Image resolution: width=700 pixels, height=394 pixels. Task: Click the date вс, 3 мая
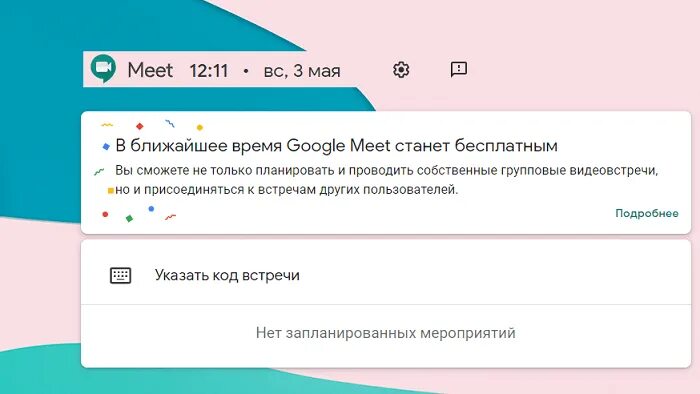tap(302, 71)
